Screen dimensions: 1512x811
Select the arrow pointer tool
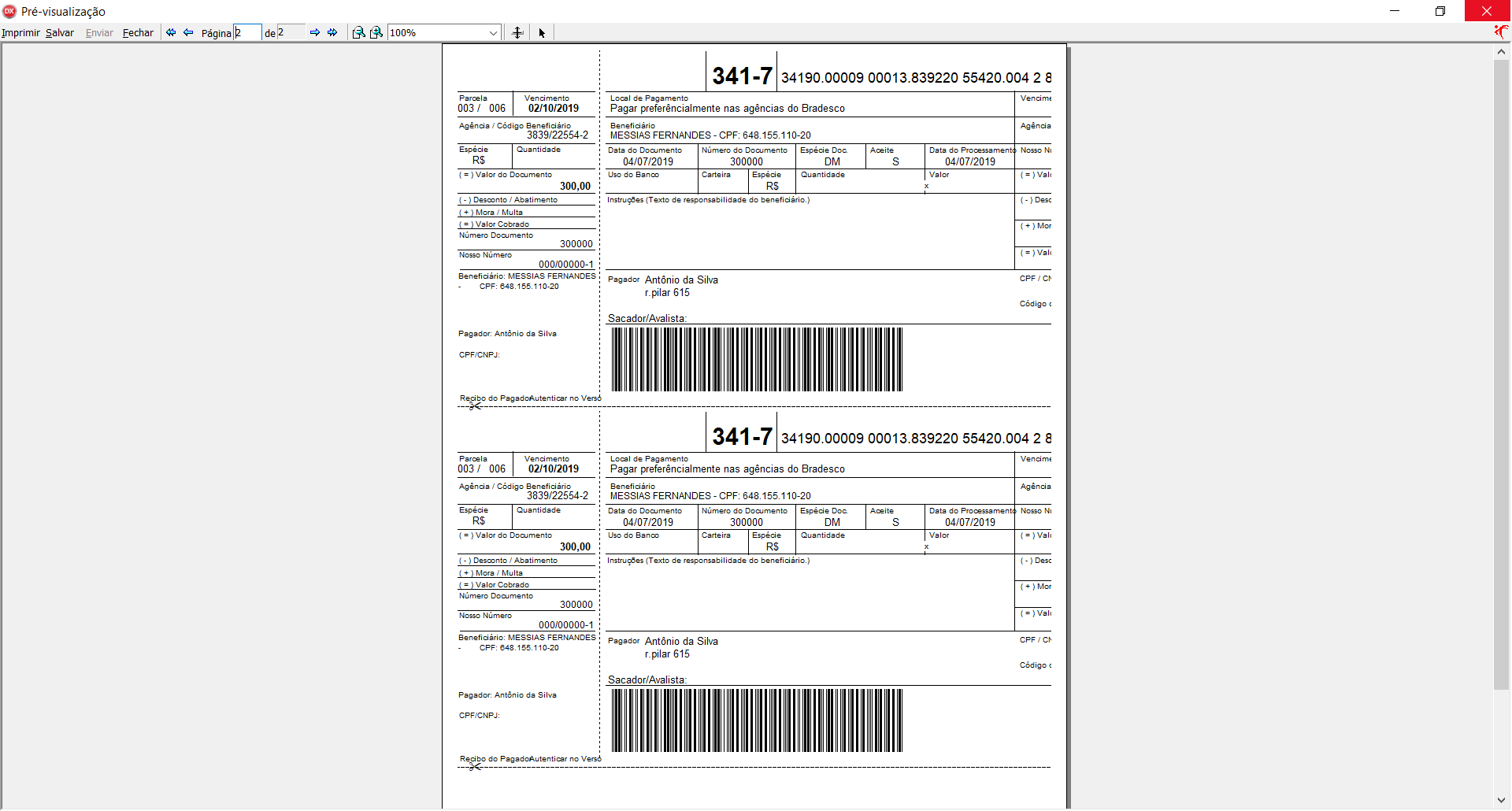click(x=542, y=32)
